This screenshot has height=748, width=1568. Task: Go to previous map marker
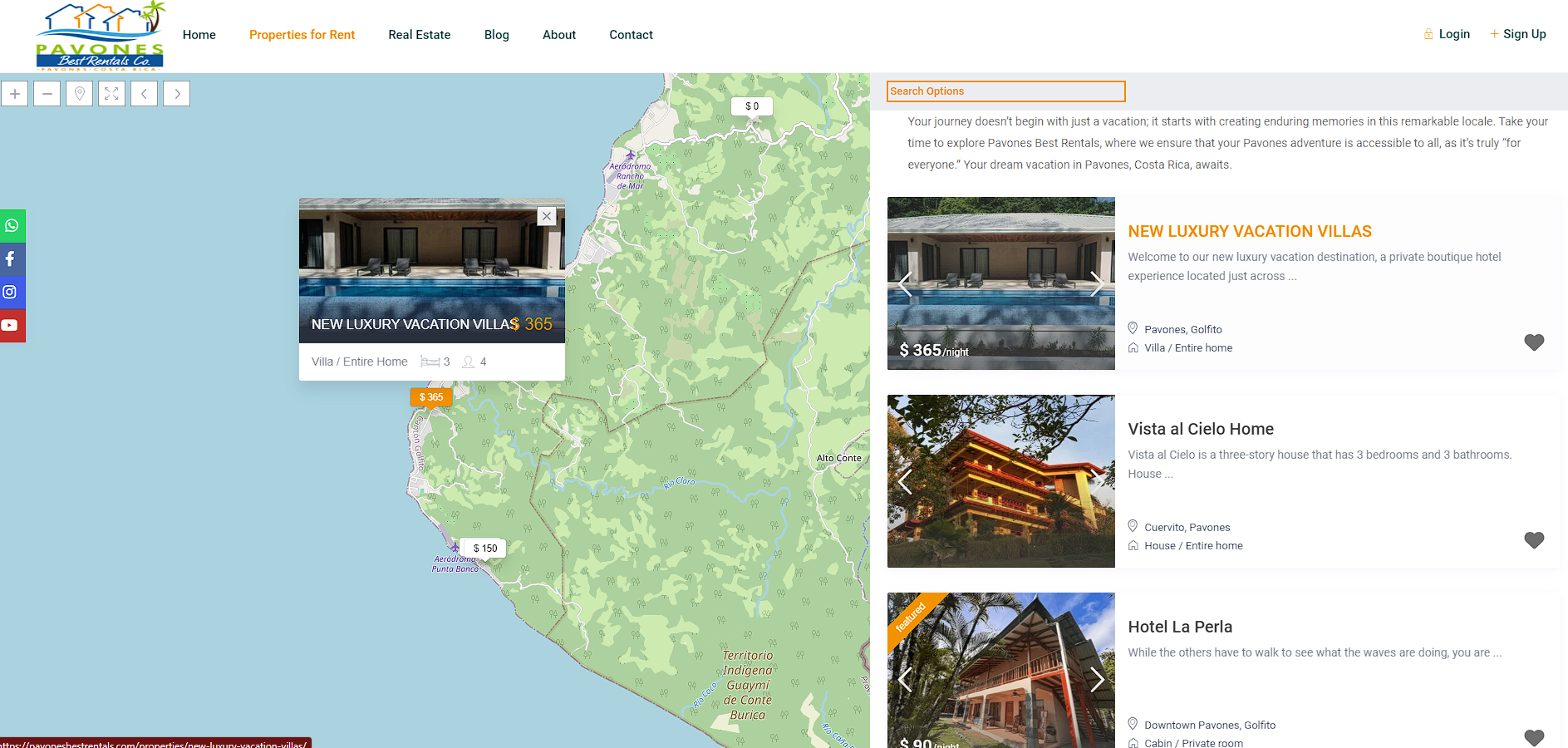click(145, 94)
